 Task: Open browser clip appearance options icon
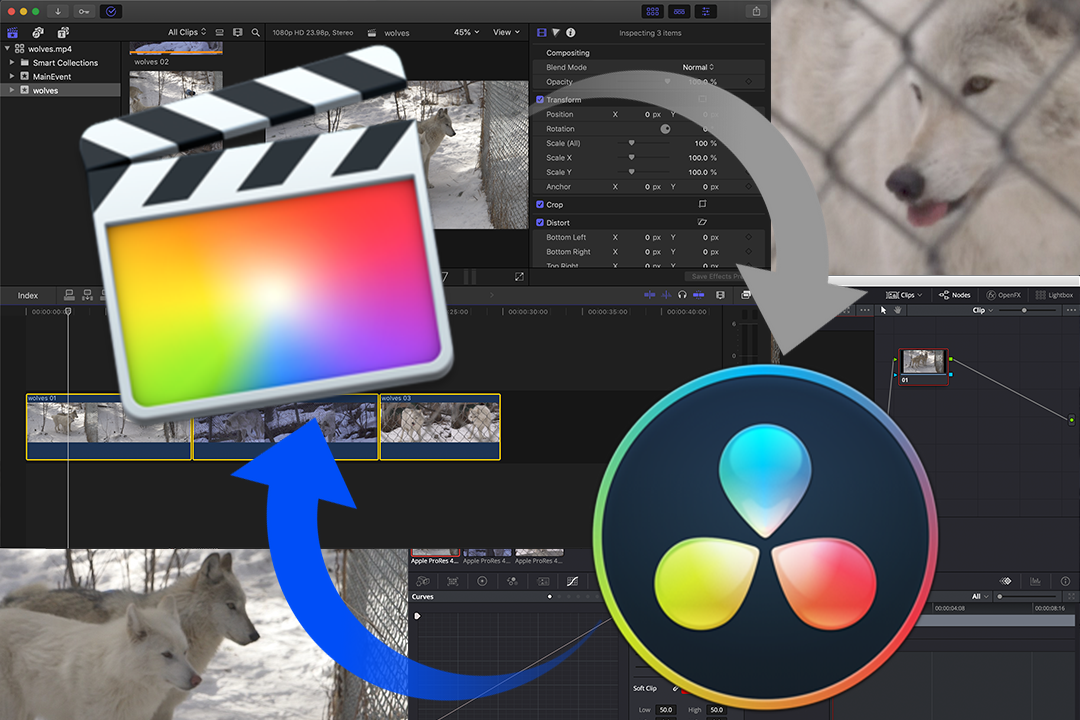point(238,32)
